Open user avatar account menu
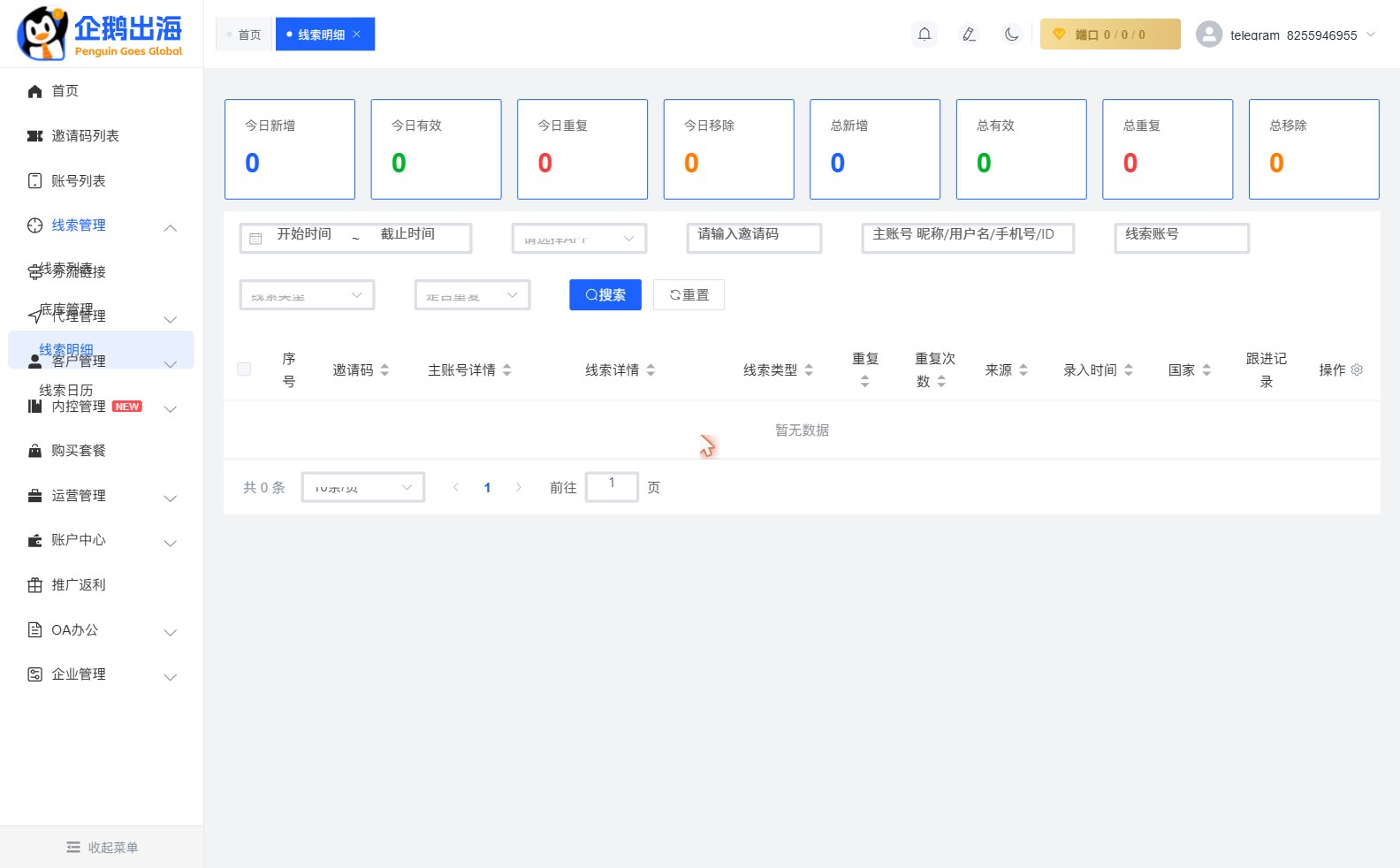The width and height of the screenshot is (1400, 868). [1209, 34]
